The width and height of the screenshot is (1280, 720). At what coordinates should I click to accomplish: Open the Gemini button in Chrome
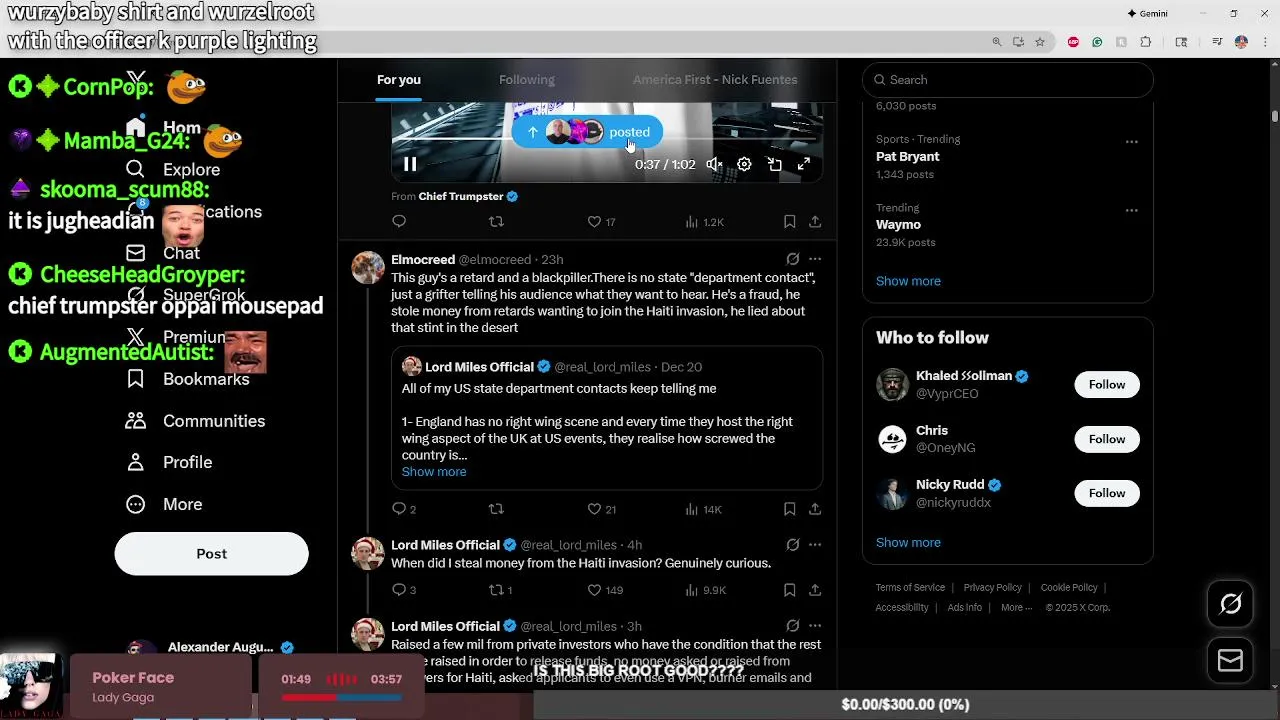pyautogui.click(x=1148, y=14)
